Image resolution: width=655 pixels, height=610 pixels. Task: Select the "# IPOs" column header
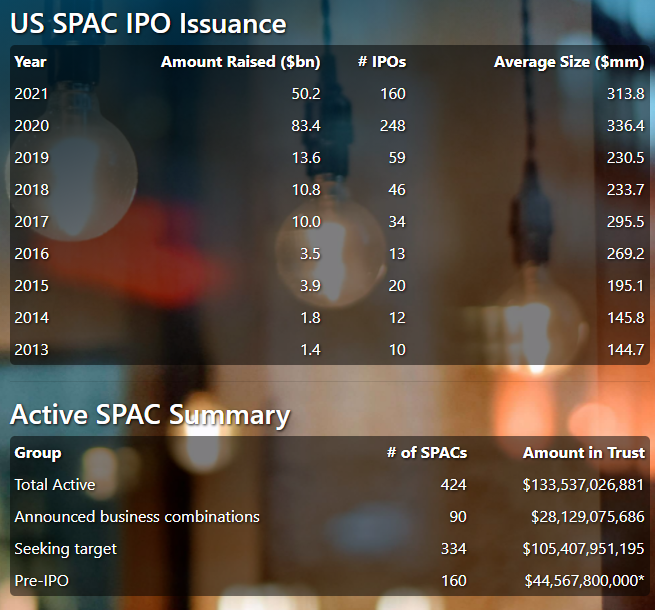pyautogui.click(x=381, y=62)
